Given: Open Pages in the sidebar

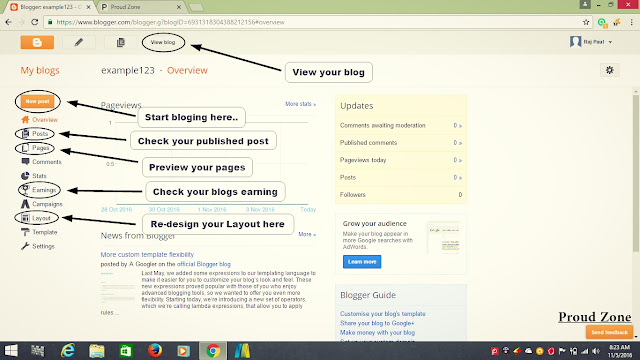Looking at the screenshot, I should [36, 148].
